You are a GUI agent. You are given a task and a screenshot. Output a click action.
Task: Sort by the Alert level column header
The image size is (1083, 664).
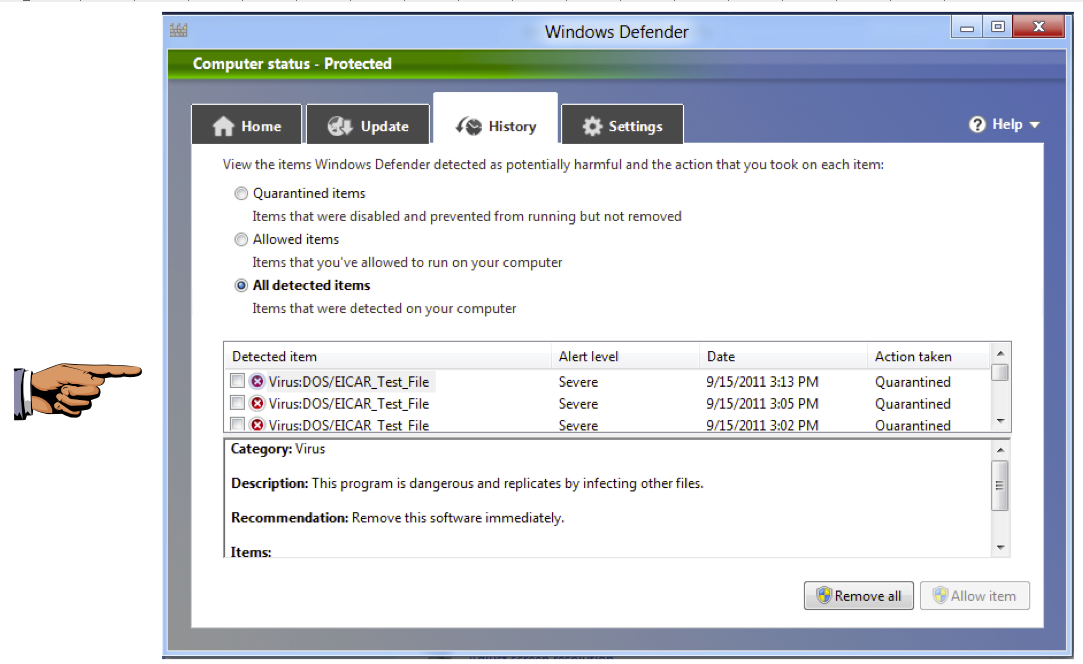589,356
